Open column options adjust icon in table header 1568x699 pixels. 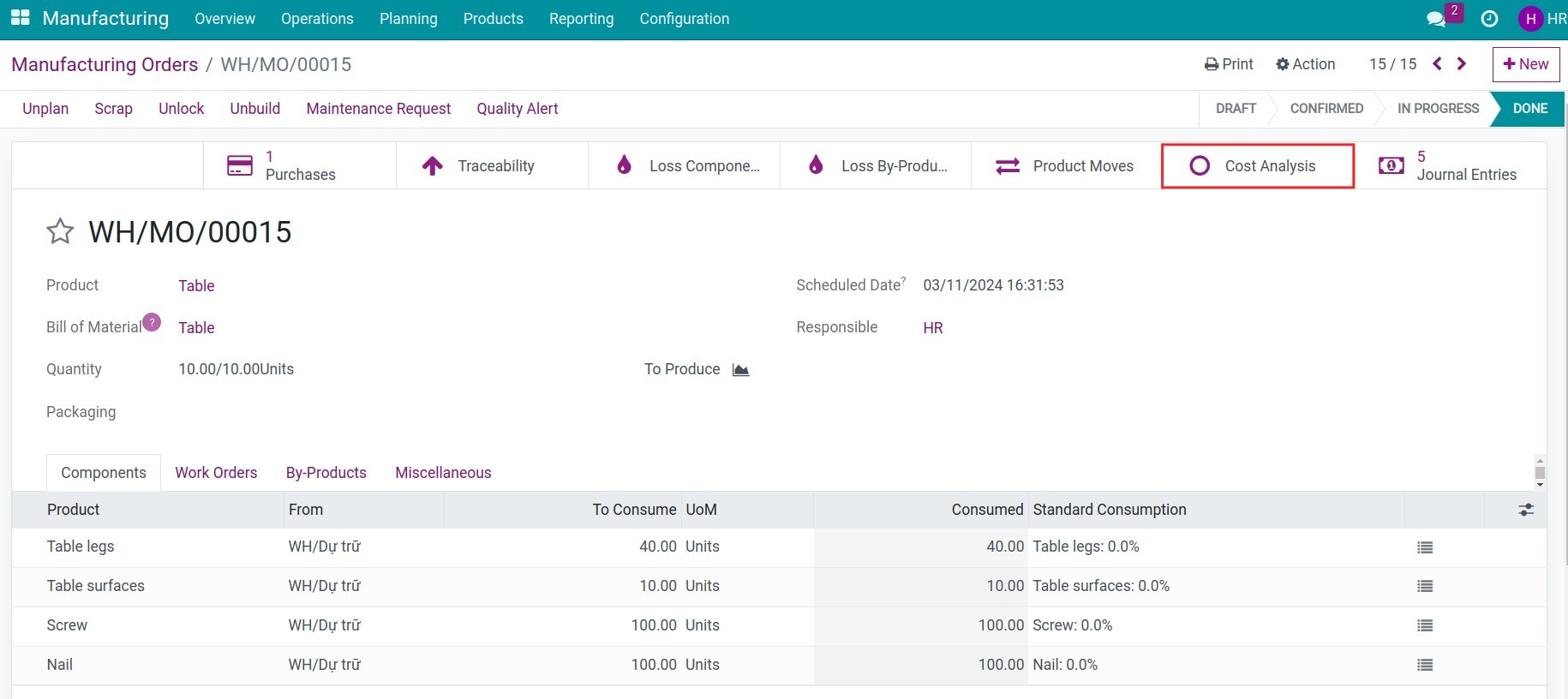tap(1526, 510)
